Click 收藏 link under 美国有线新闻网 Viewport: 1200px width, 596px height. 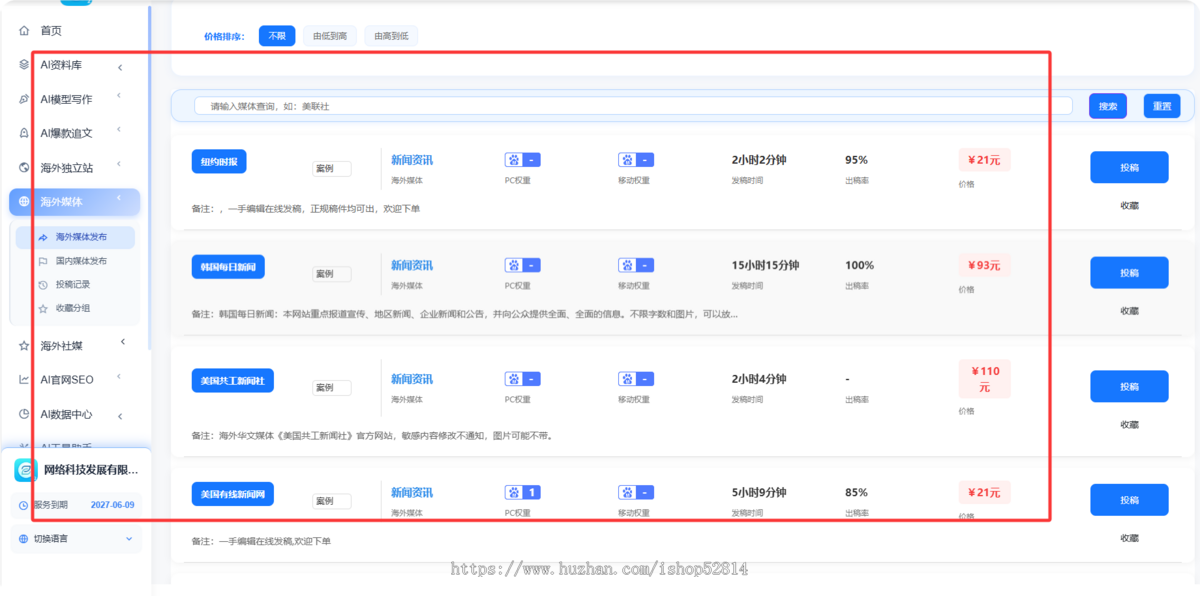(1129, 537)
